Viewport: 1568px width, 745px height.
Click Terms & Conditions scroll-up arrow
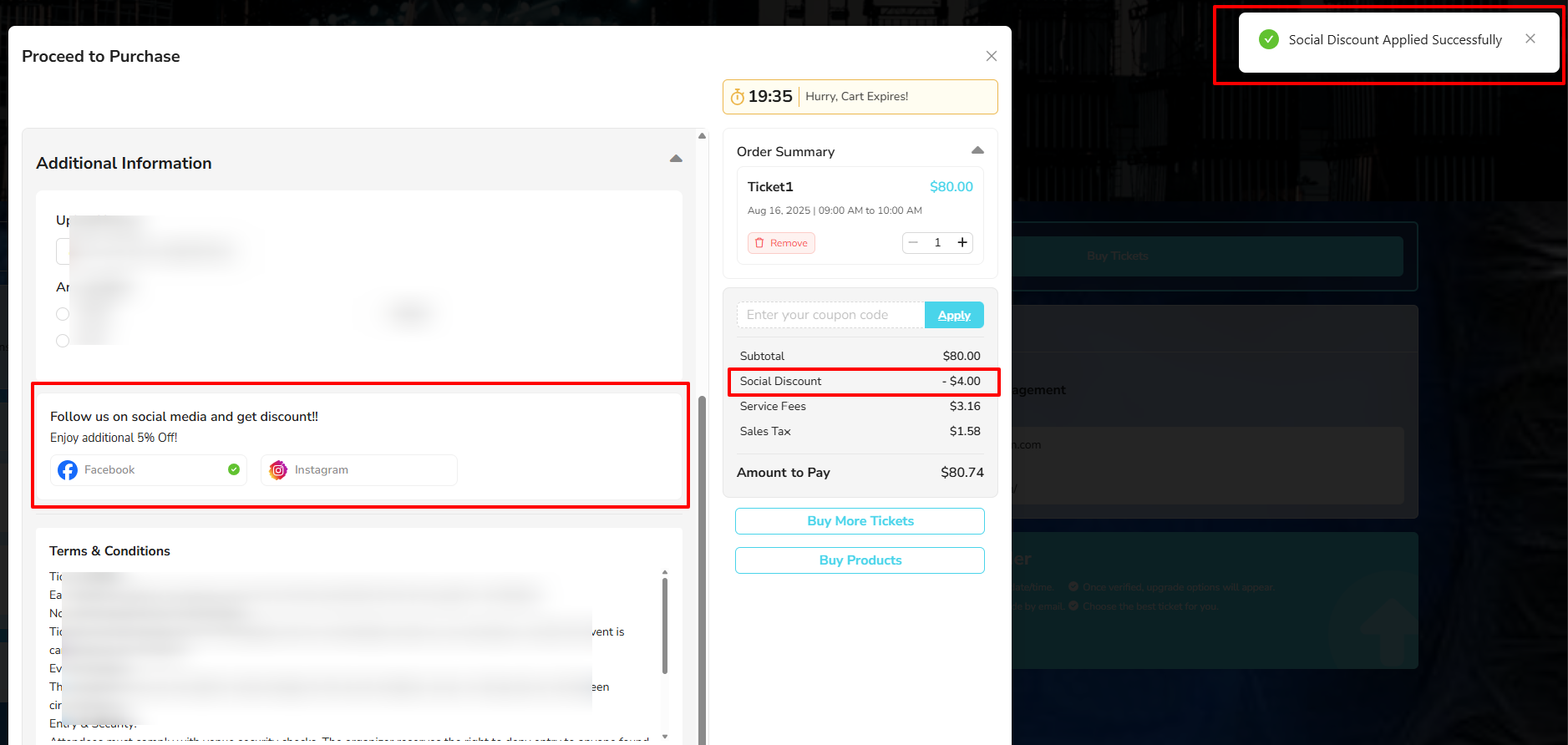[665, 572]
